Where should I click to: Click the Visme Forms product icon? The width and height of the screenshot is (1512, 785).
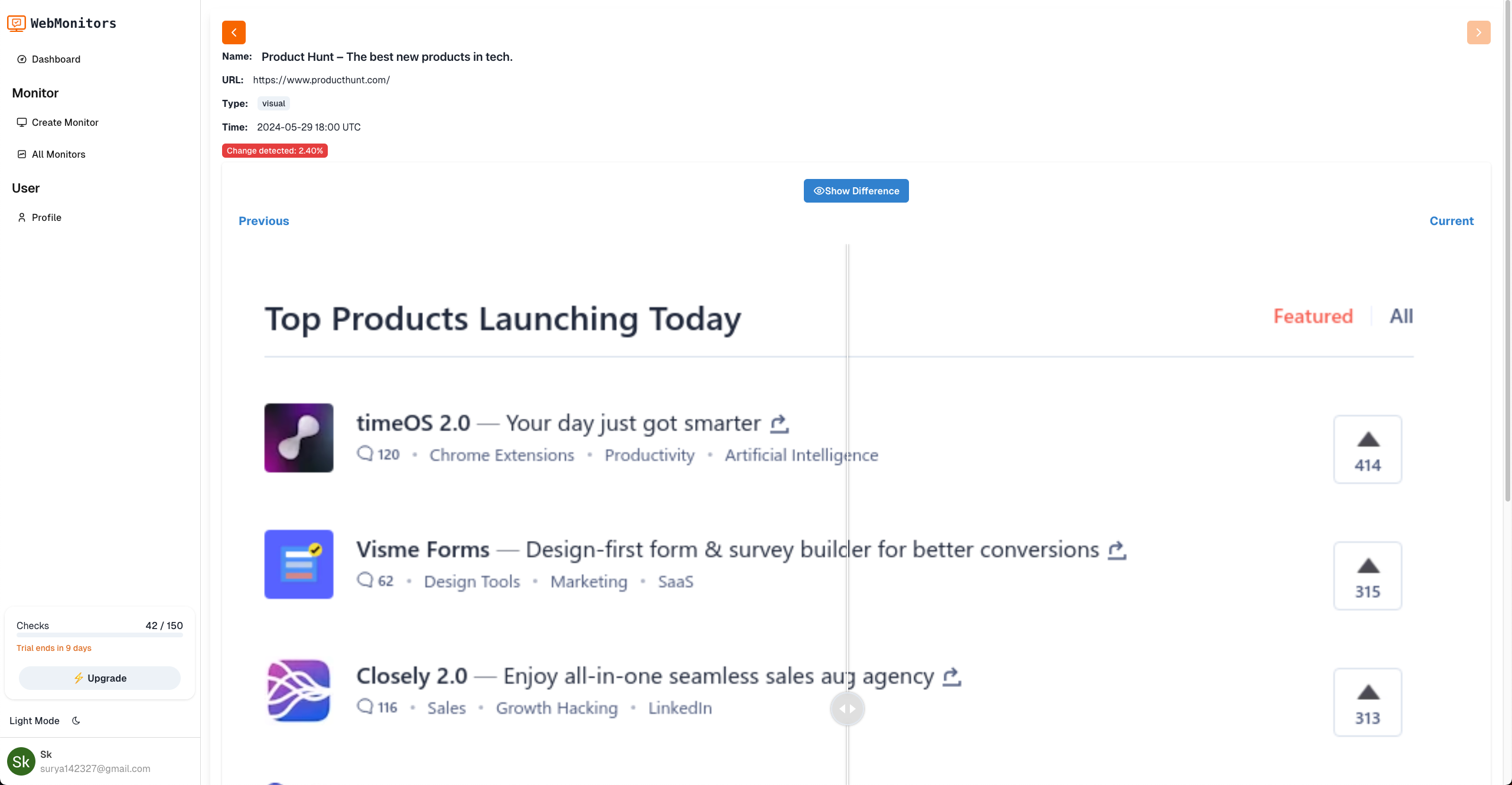click(x=299, y=564)
